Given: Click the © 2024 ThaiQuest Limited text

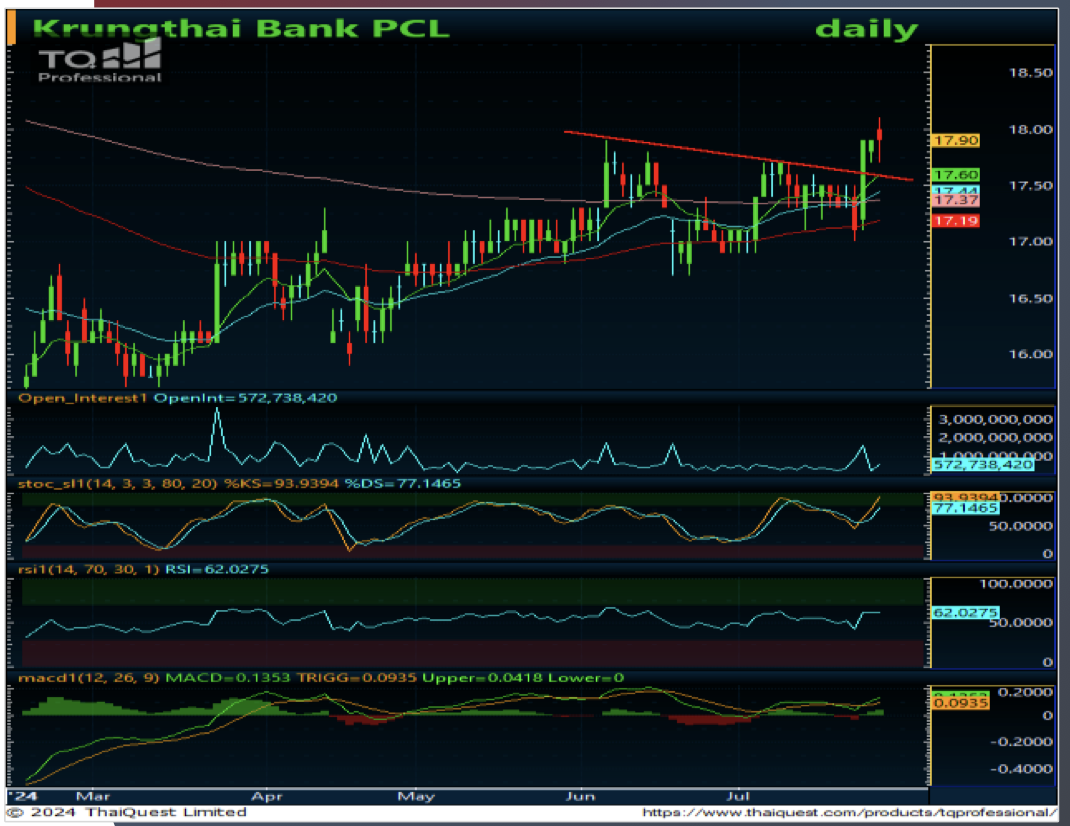Looking at the screenshot, I should click(127, 812).
